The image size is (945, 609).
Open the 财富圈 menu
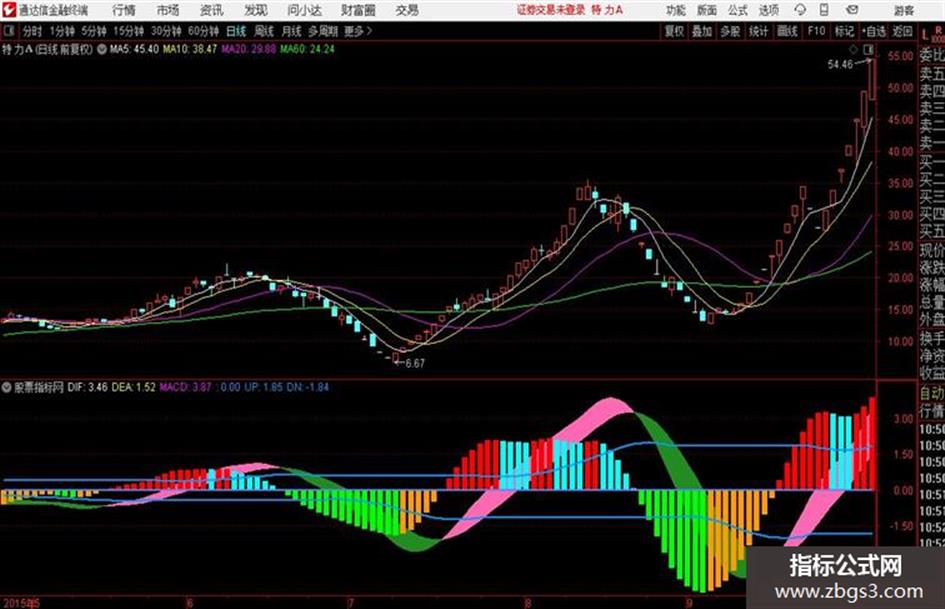[358, 10]
